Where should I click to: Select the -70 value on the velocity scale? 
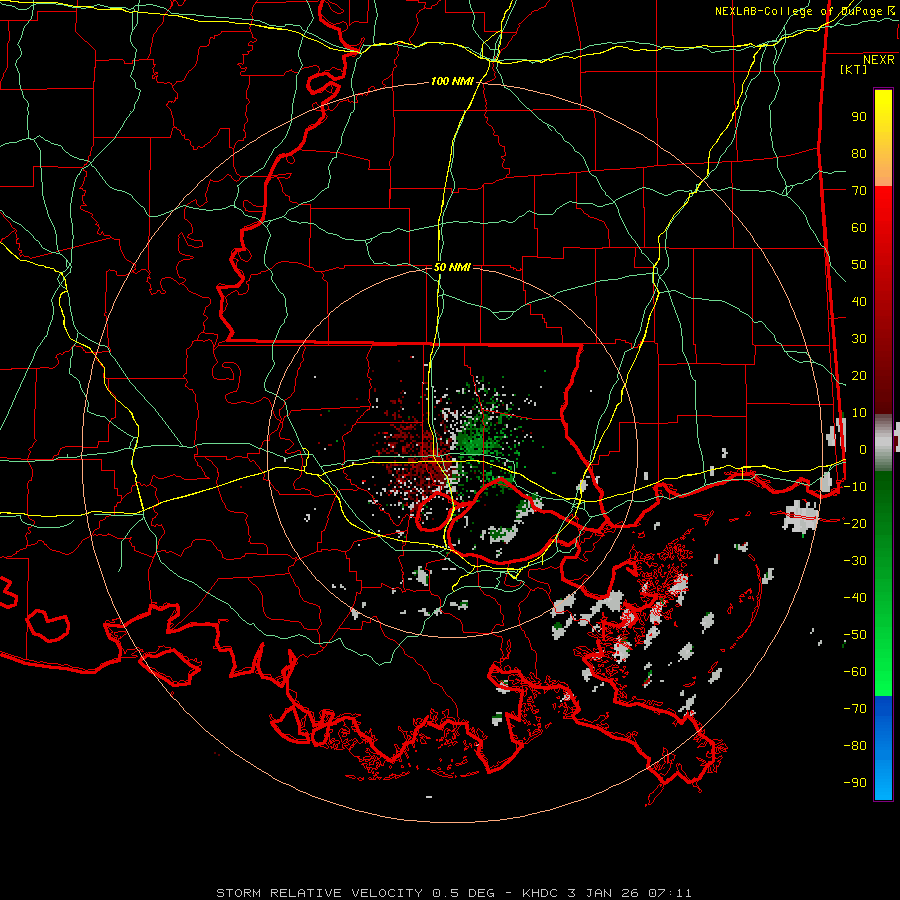click(855, 709)
